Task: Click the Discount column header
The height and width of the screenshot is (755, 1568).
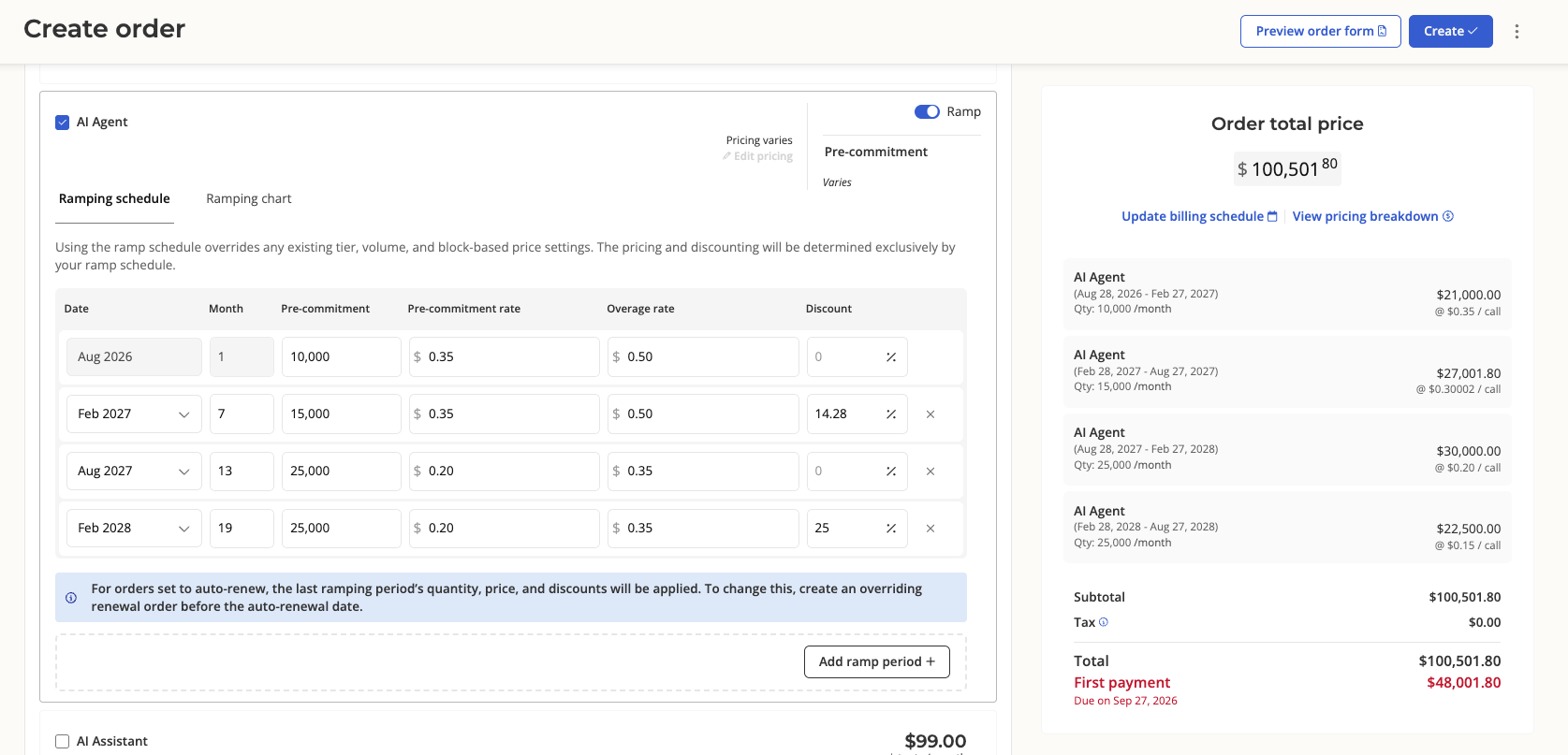Action: coord(828,309)
